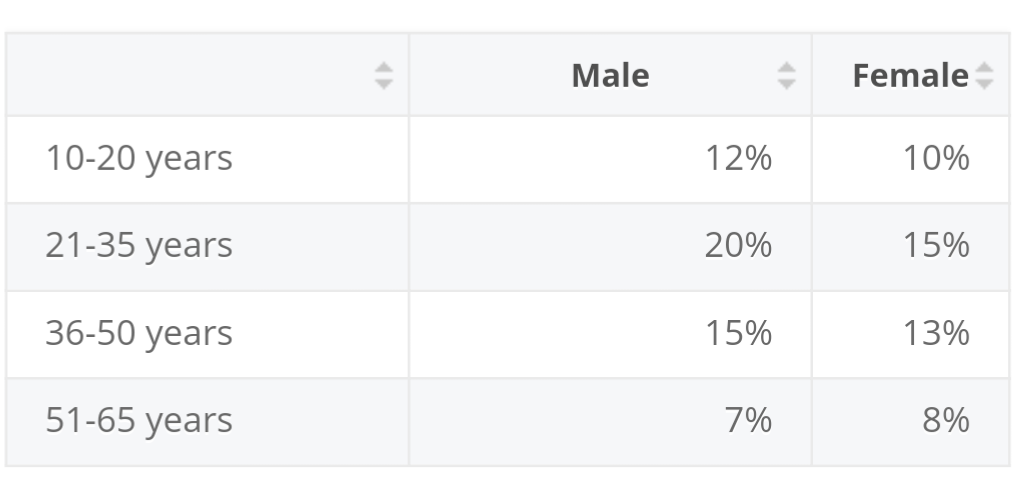Click the 10% Female cell

click(x=910, y=159)
